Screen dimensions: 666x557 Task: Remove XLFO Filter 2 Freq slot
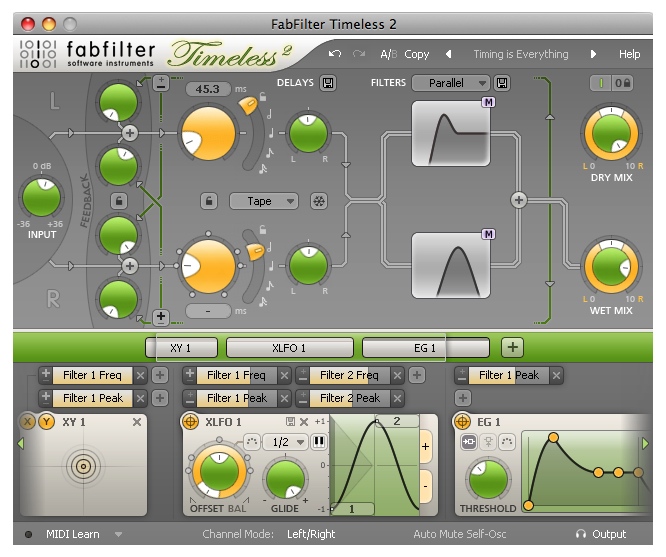397,375
